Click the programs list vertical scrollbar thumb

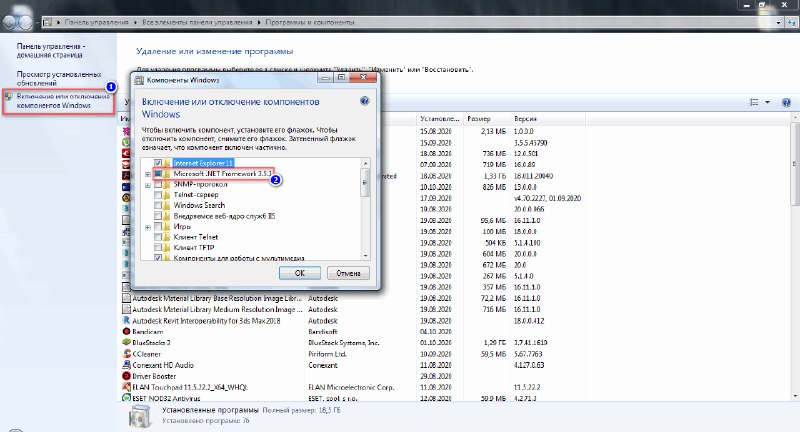coord(794,163)
